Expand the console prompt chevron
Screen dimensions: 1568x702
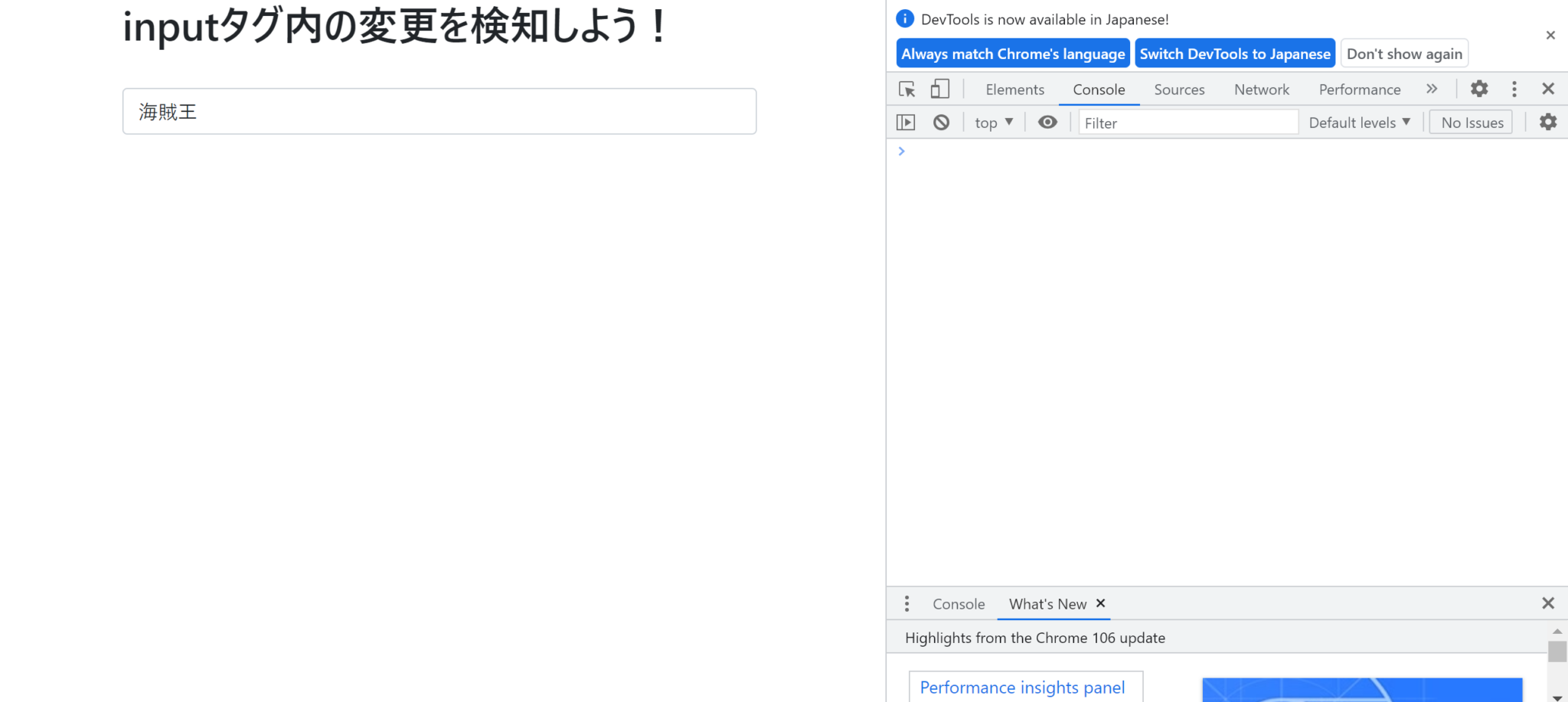point(901,151)
